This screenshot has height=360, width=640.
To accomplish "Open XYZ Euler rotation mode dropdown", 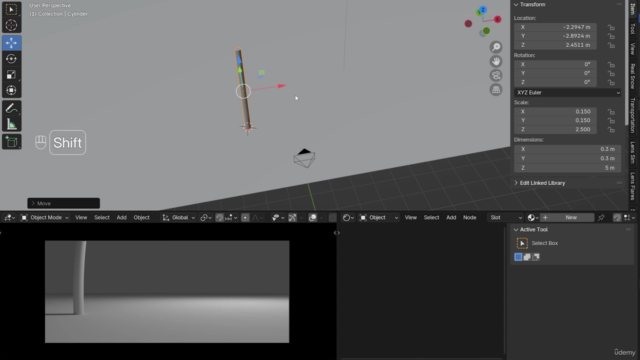I will 568,93.
